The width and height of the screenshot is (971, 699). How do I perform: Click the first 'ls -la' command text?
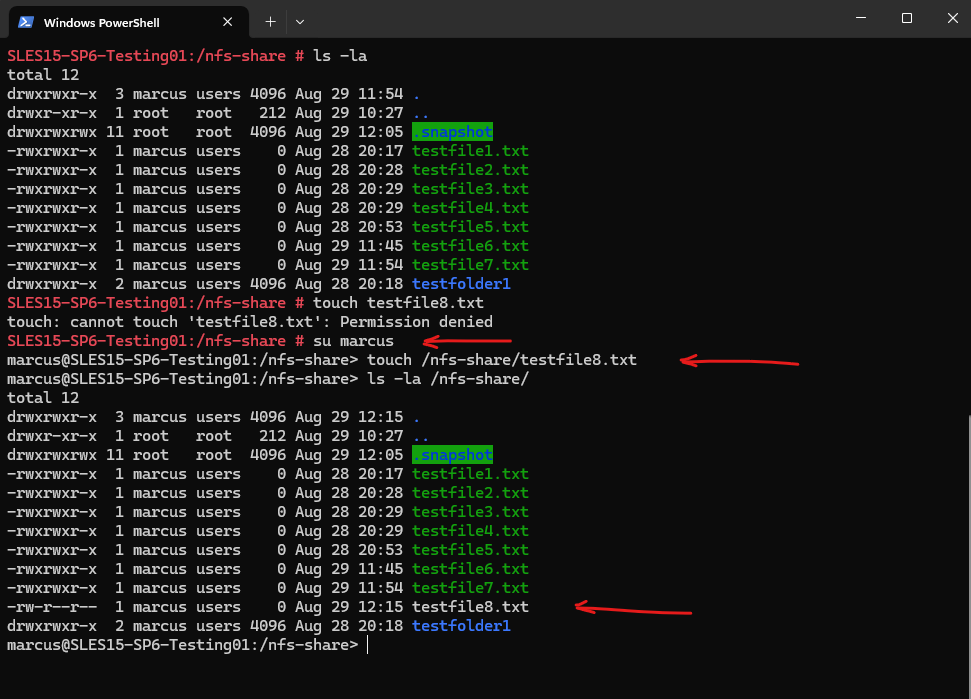pyautogui.click(x=340, y=56)
